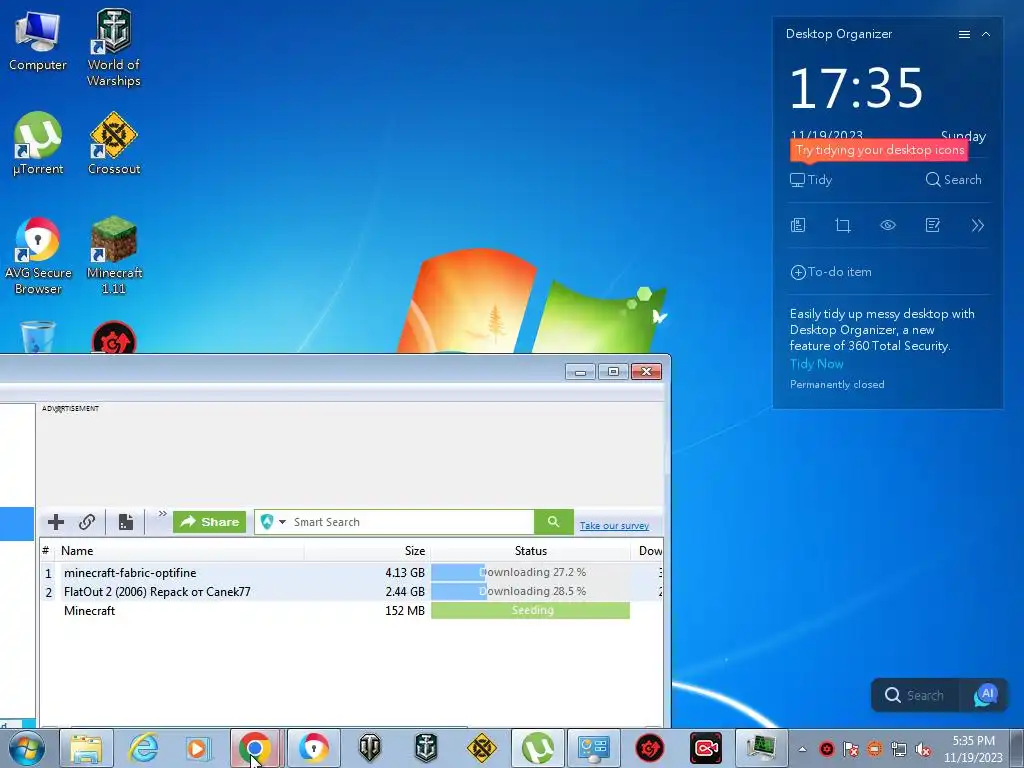Open the search provider shield dropdown
Screen dimensions: 1024x768
(x=273, y=522)
